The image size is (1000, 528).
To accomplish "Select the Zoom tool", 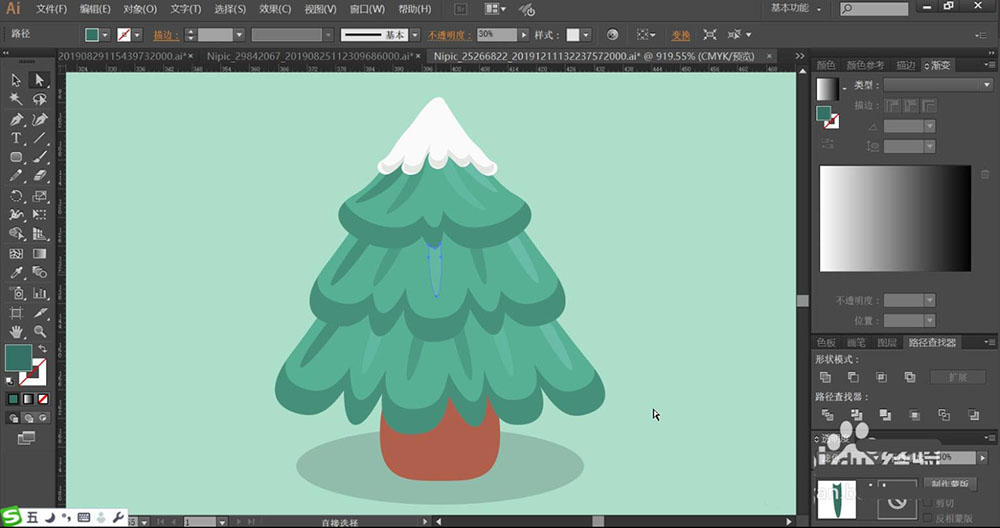I will [40, 330].
